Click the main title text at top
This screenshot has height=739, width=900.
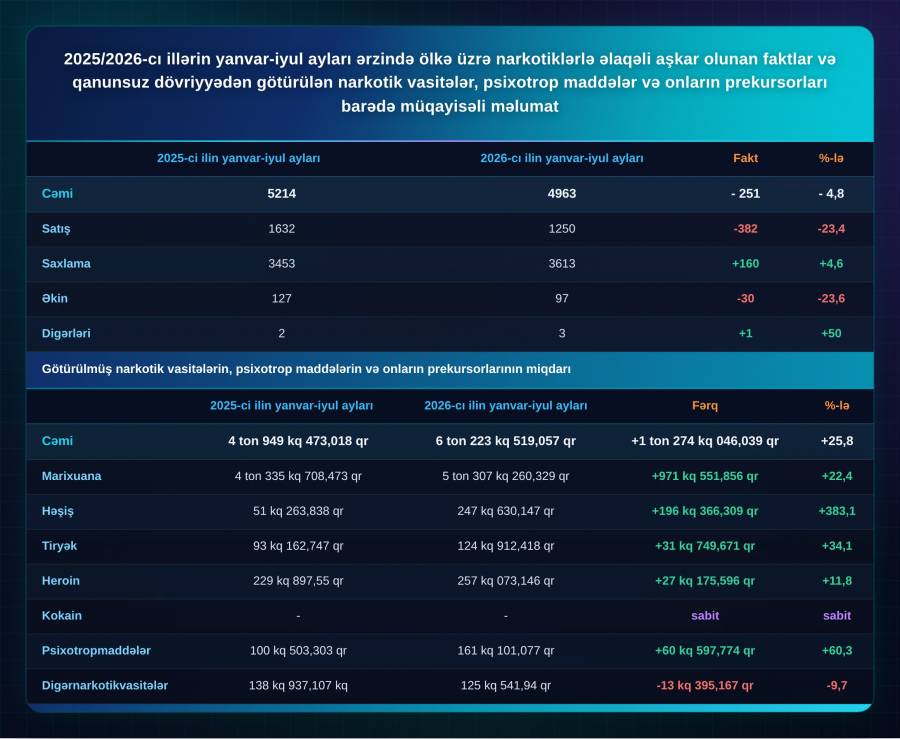[449, 83]
